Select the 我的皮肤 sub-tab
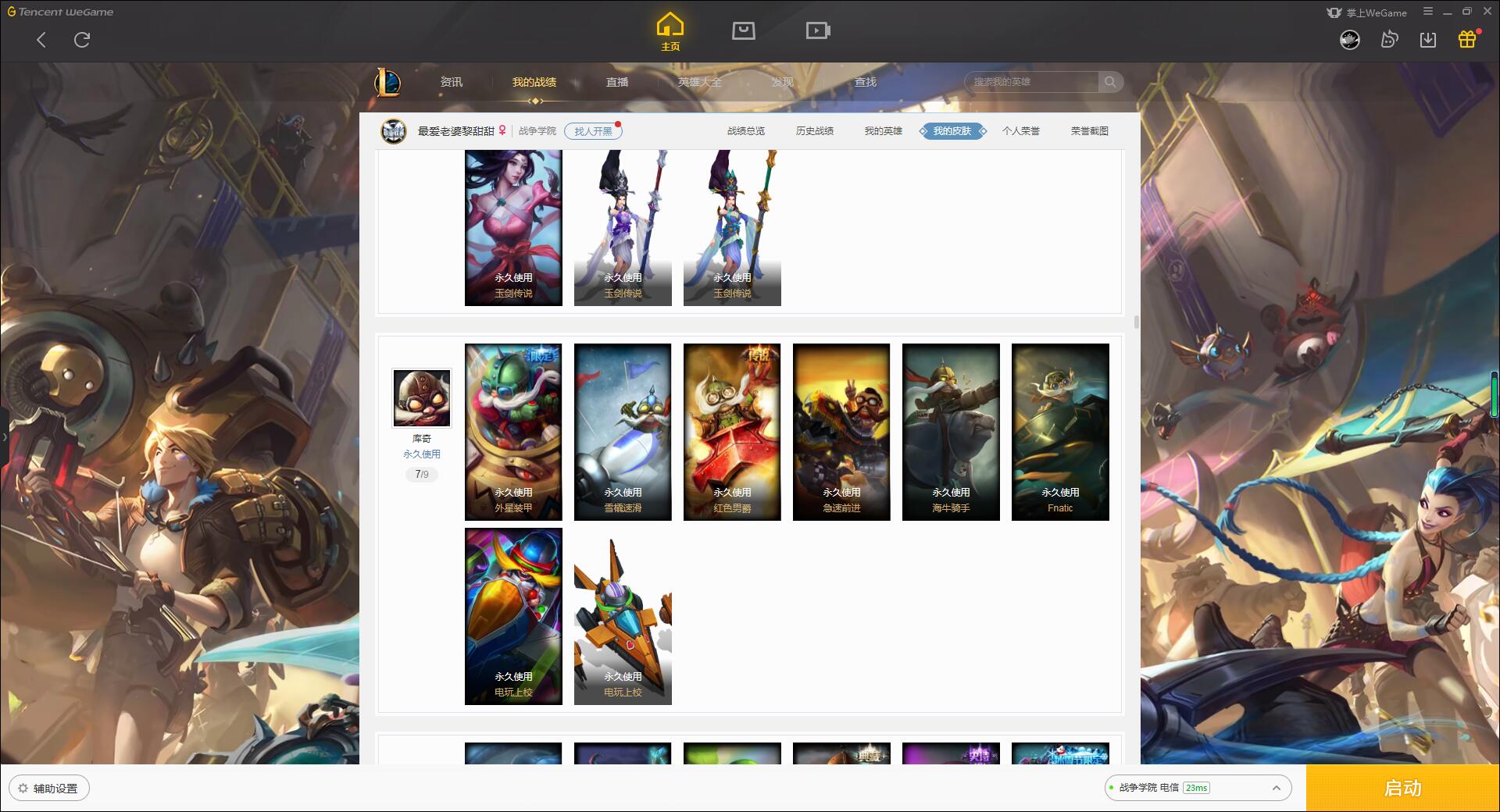Image resolution: width=1500 pixels, height=812 pixels. coord(952,131)
